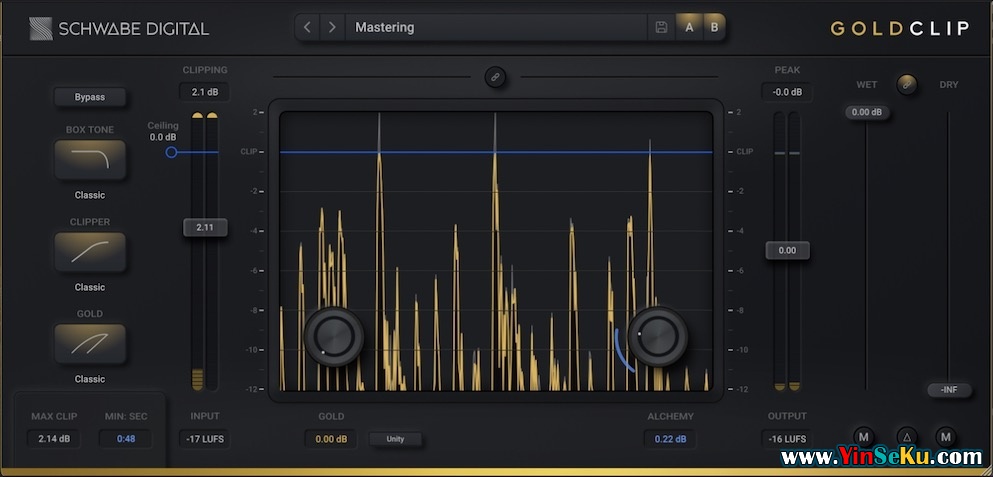
Task: Click the delta triangle monitor button
Action: click(x=906, y=437)
